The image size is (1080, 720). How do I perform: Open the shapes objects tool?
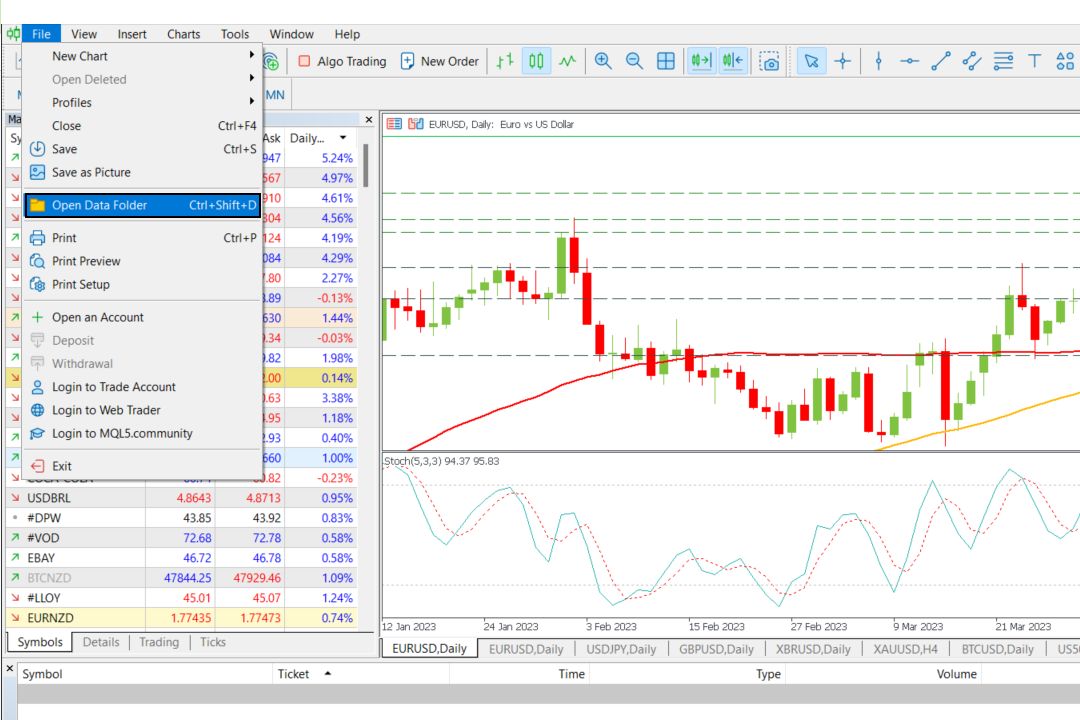tap(1065, 61)
